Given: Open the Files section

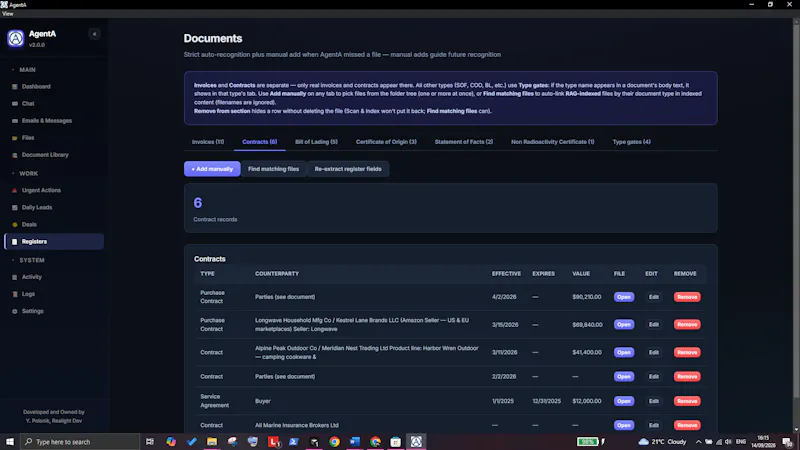Looking at the screenshot, I should click(x=28, y=138).
